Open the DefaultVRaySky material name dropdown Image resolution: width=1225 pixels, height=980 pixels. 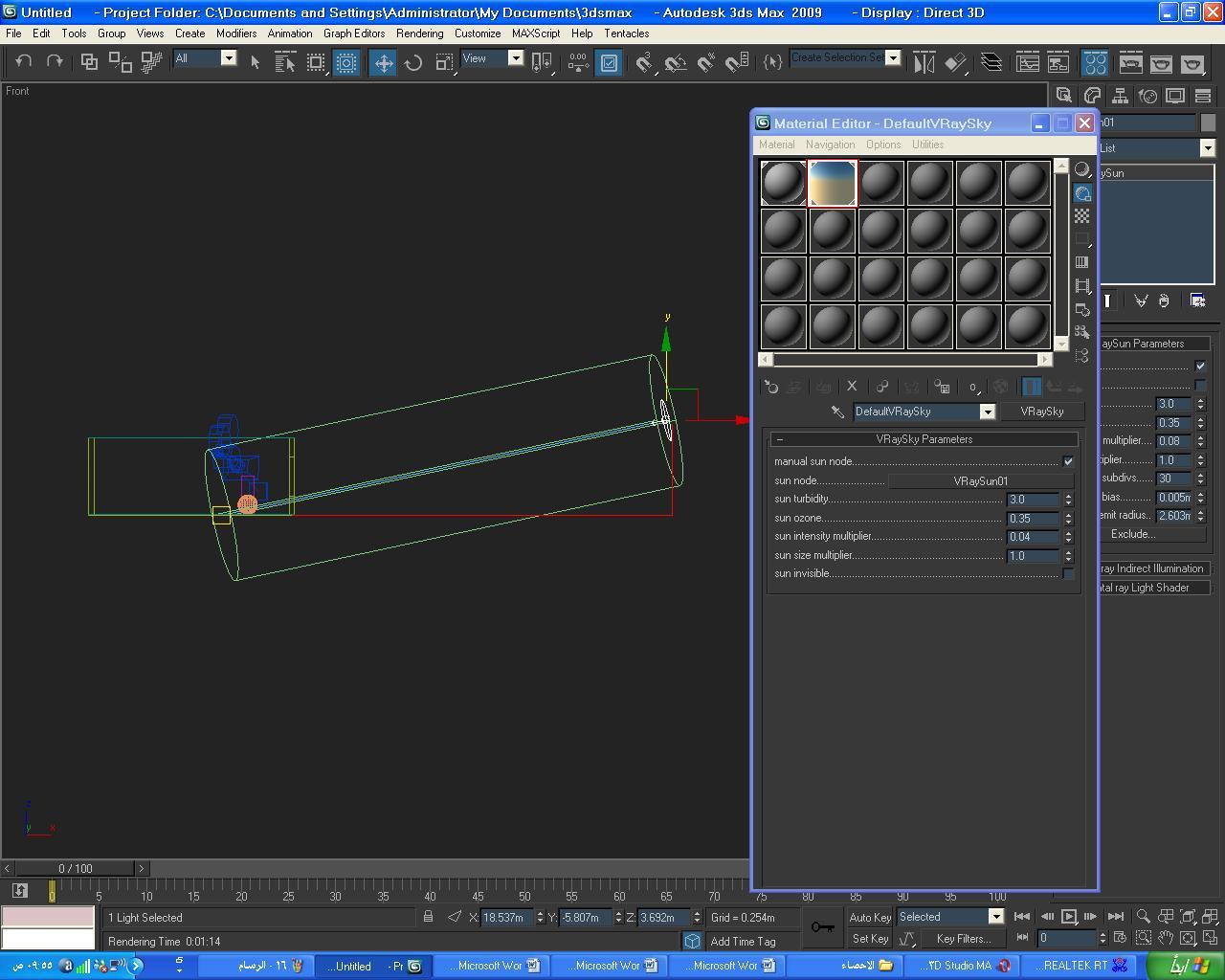click(x=987, y=412)
